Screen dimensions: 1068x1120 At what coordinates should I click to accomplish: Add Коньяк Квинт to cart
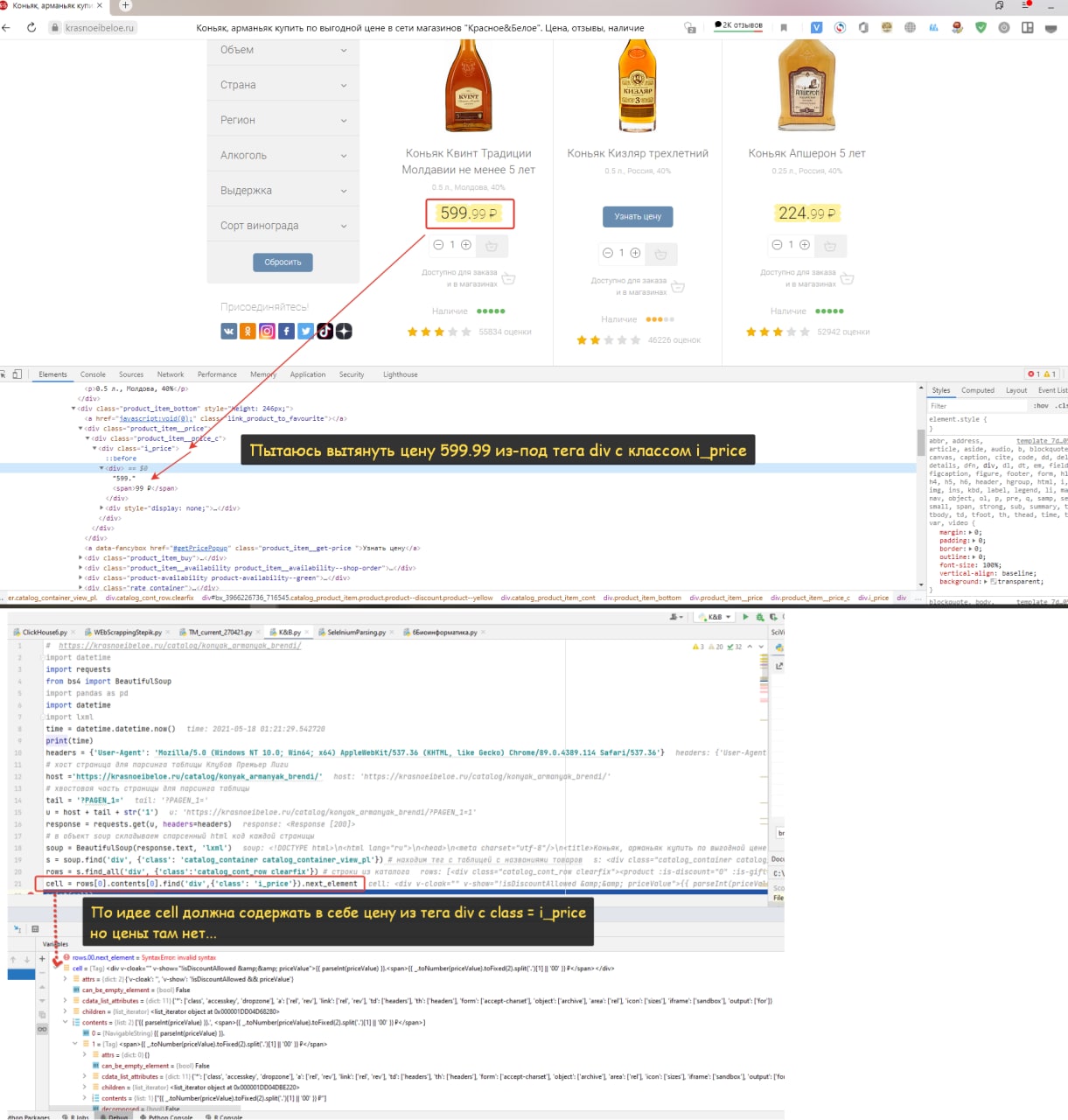[492, 246]
